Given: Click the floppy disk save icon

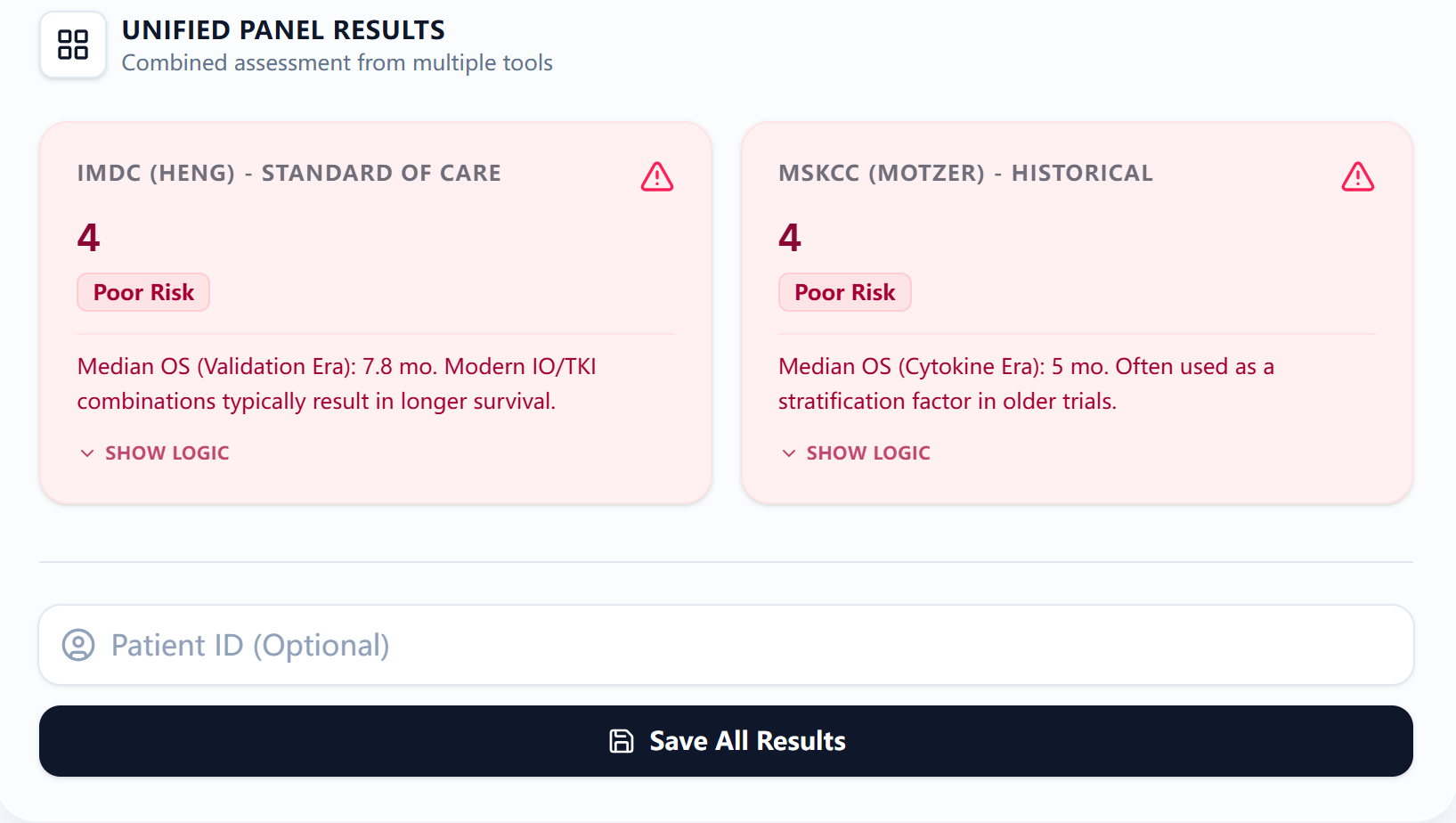Looking at the screenshot, I should 621,740.
